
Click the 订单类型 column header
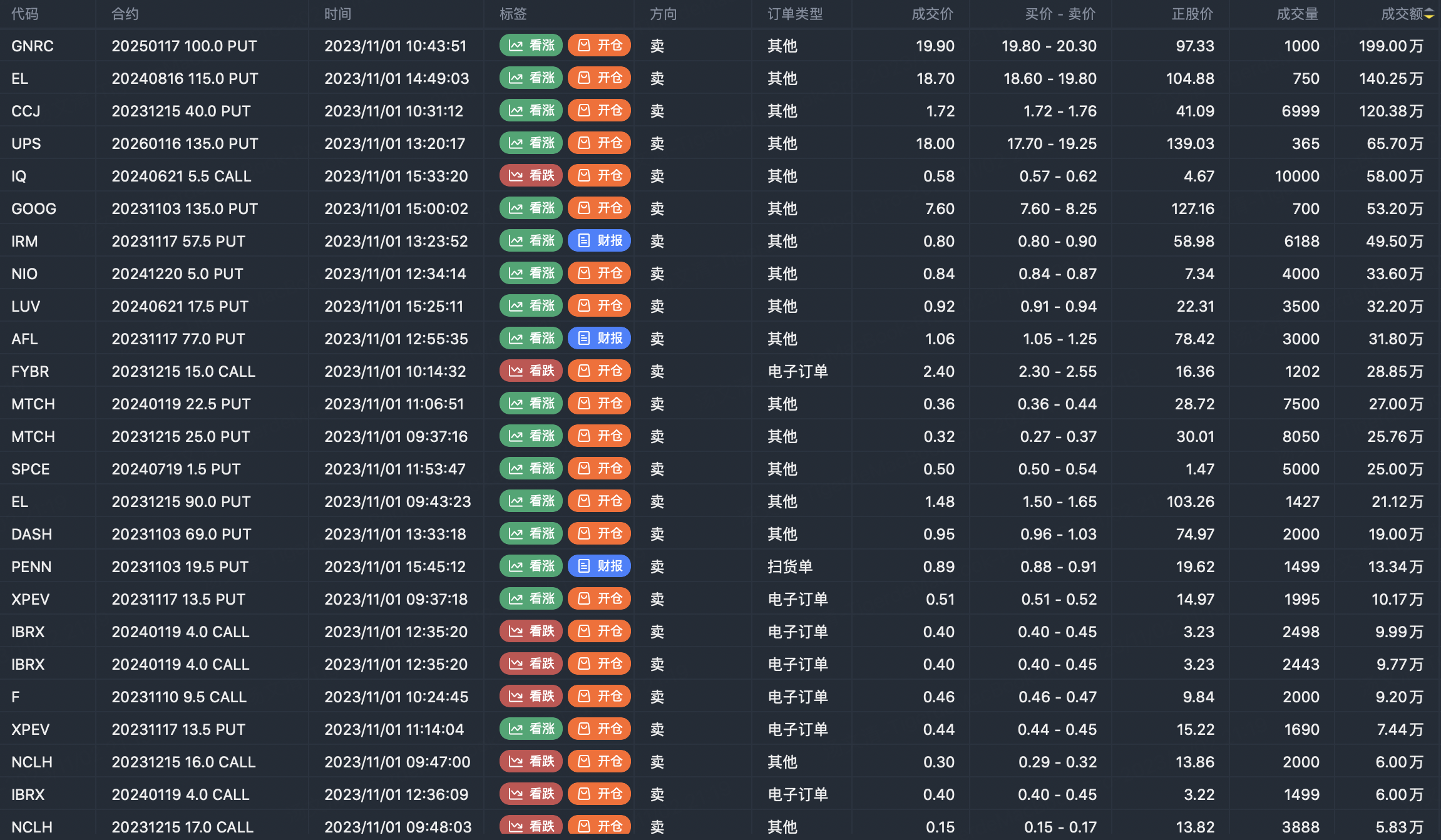point(796,14)
